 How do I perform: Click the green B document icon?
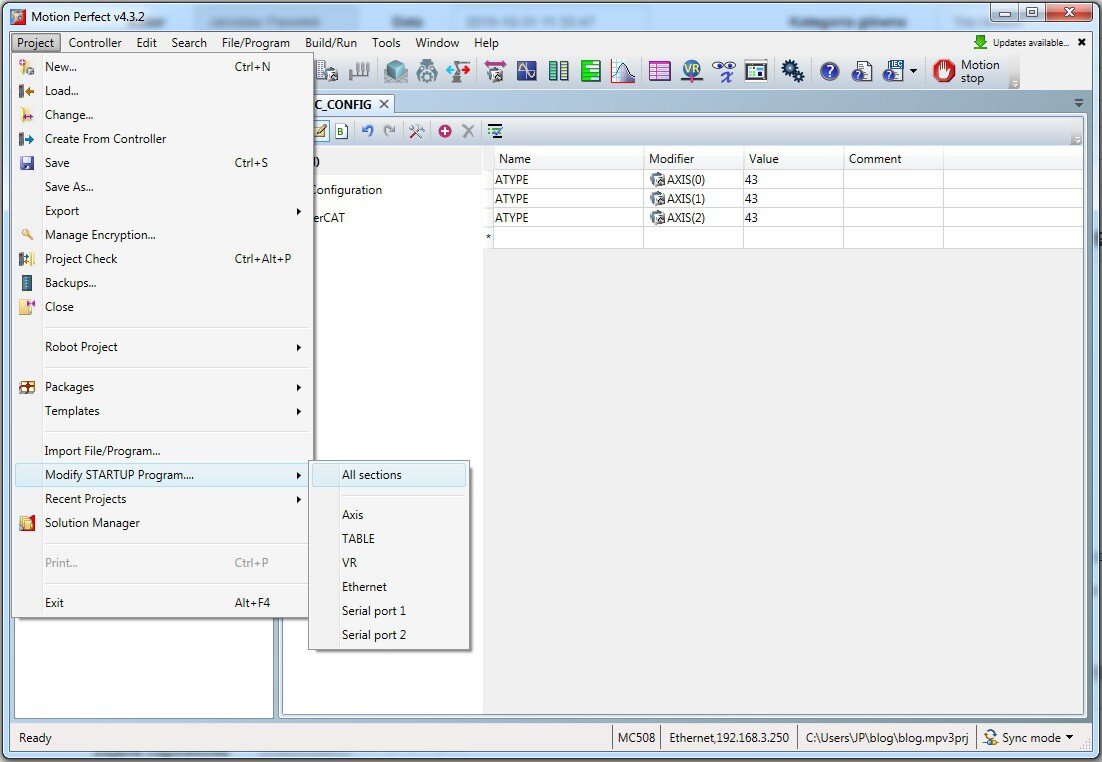342,131
